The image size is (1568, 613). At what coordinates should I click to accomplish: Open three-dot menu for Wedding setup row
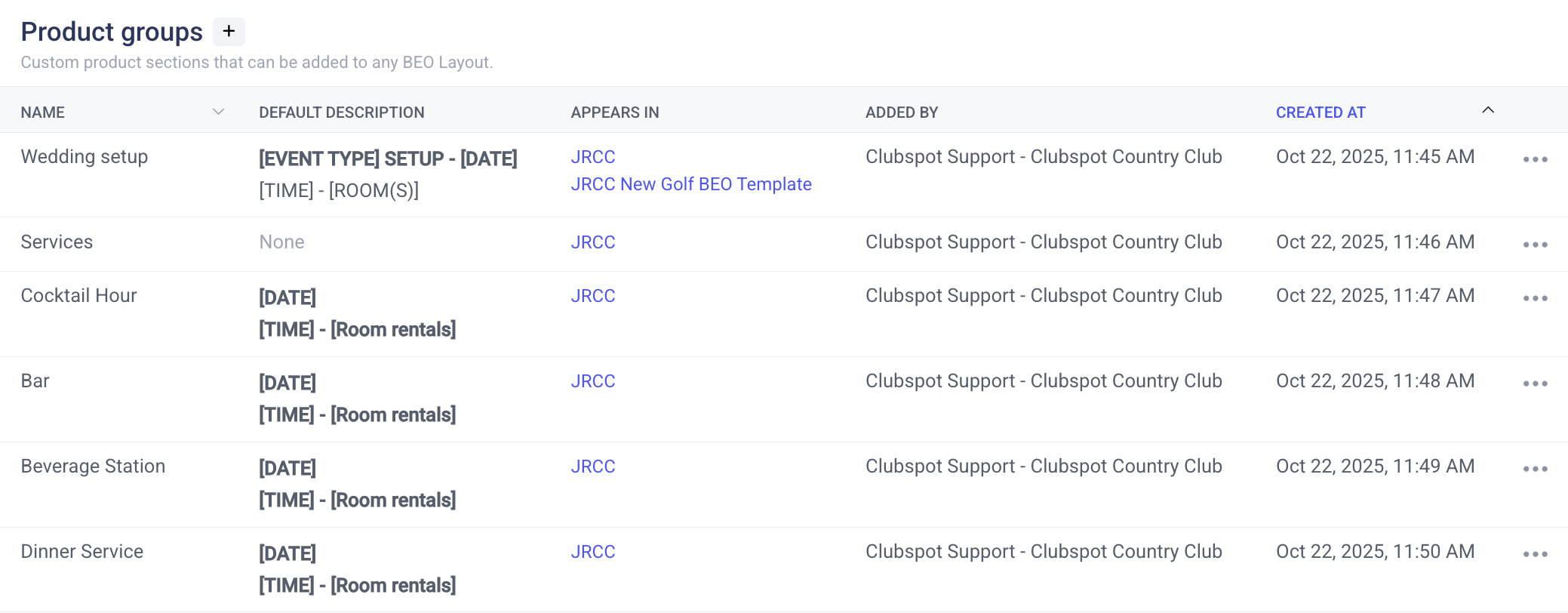click(1535, 159)
